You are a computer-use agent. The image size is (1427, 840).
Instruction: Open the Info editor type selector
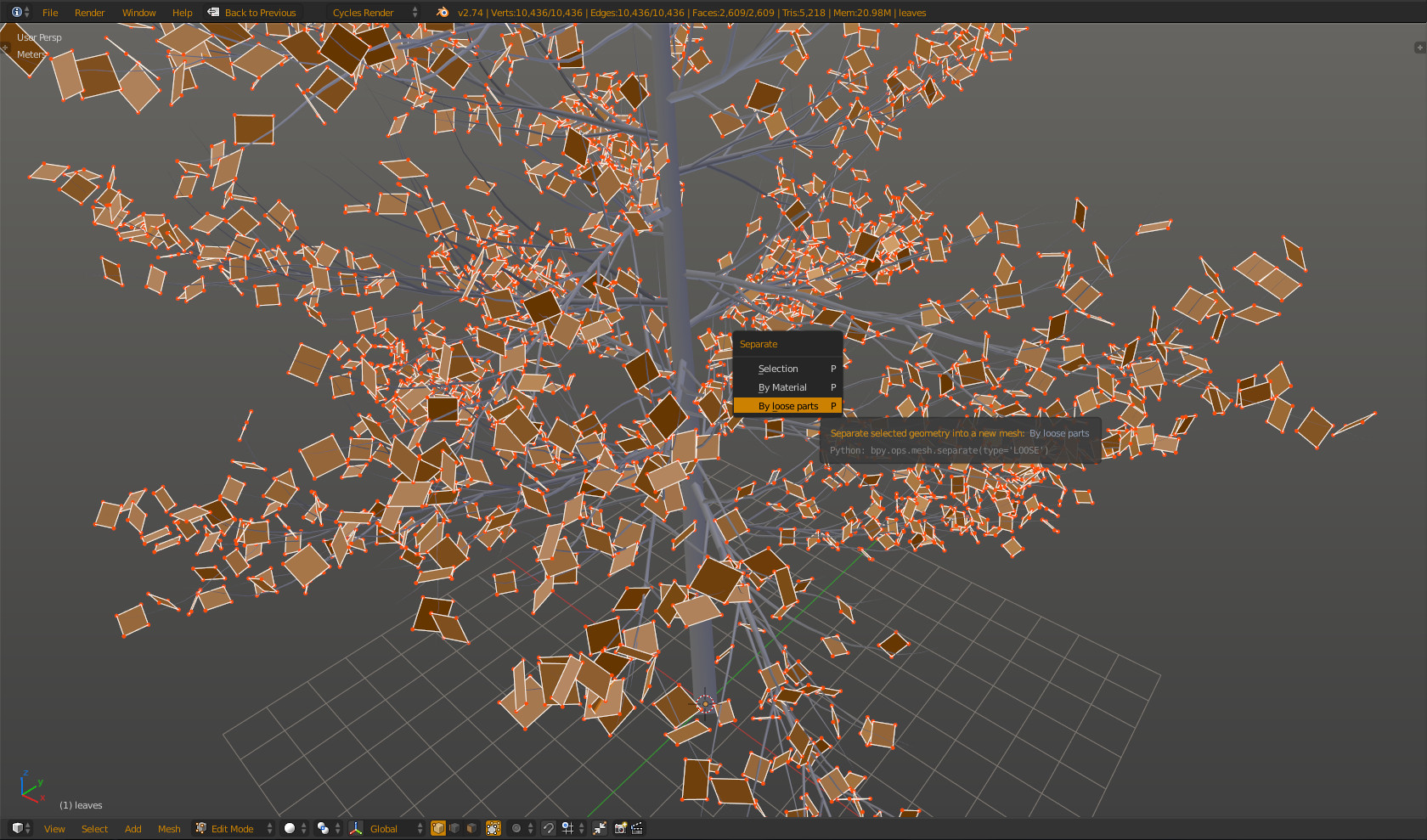coord(20,12)
